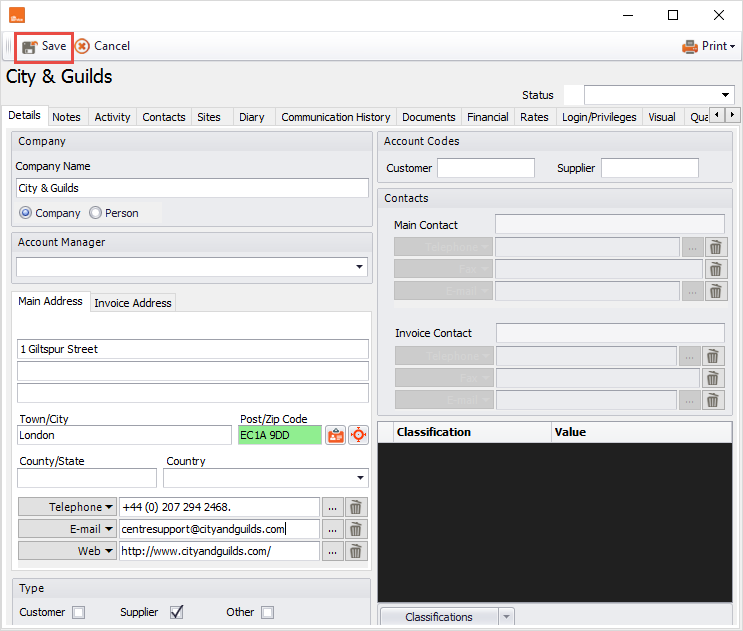Click the Company Name field

(x=192, y=188)
